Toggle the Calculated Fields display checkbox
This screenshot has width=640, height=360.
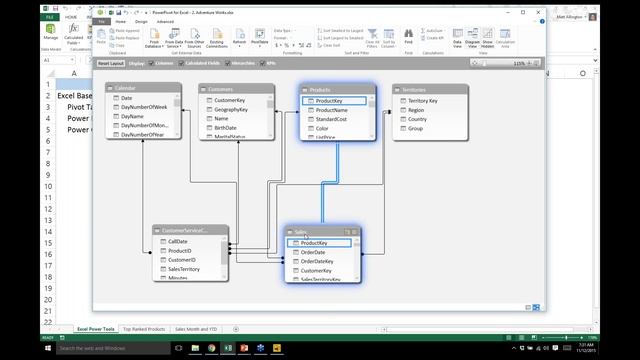pyautogui.click(x=181, y=63)
